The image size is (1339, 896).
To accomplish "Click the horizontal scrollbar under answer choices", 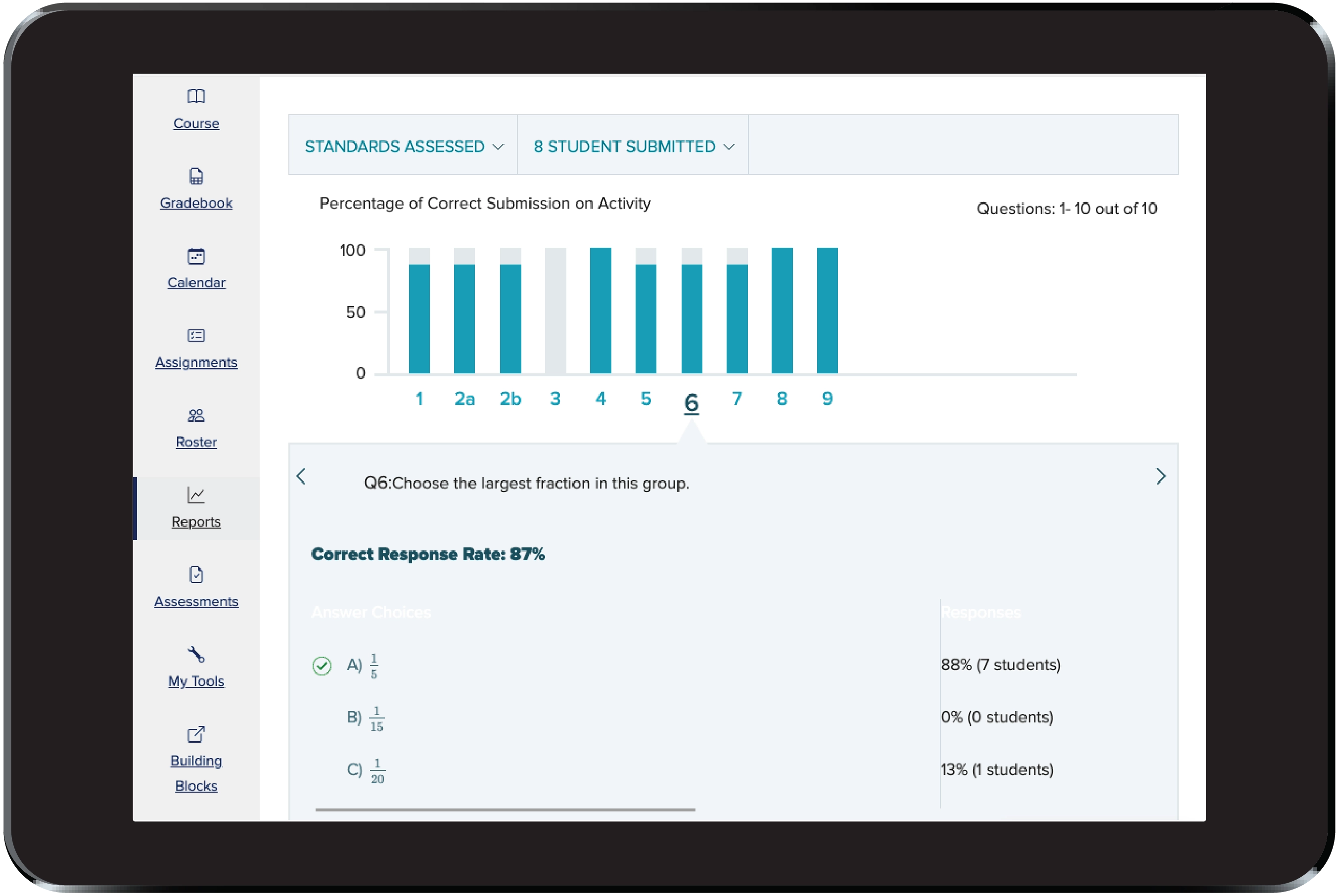I will (505, 810).
